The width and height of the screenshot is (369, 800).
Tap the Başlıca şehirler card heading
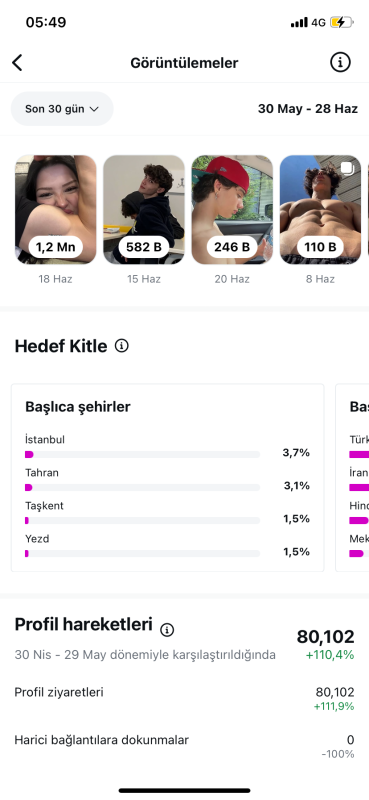click(x=78, y=407)
